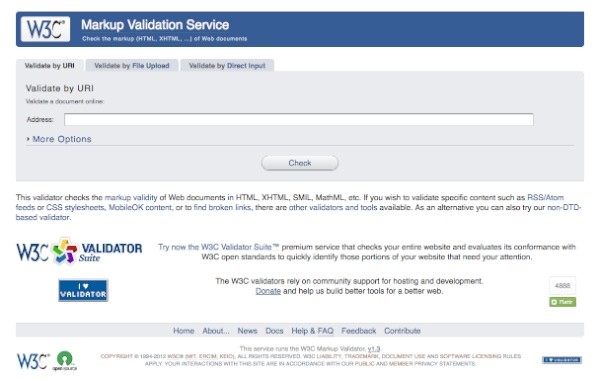Open the Help & FAQ footer link
This screenshot has width=600, height=380.
pos(312,331)
